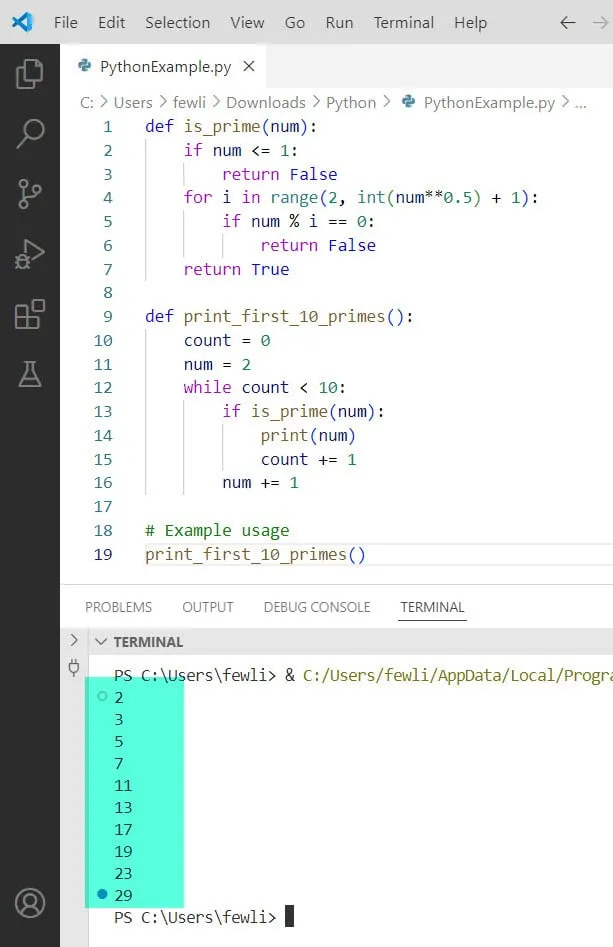Open the Run and Debug view
Image resolution: width=613 pixels, height=947 pixels.
[30, 254]
